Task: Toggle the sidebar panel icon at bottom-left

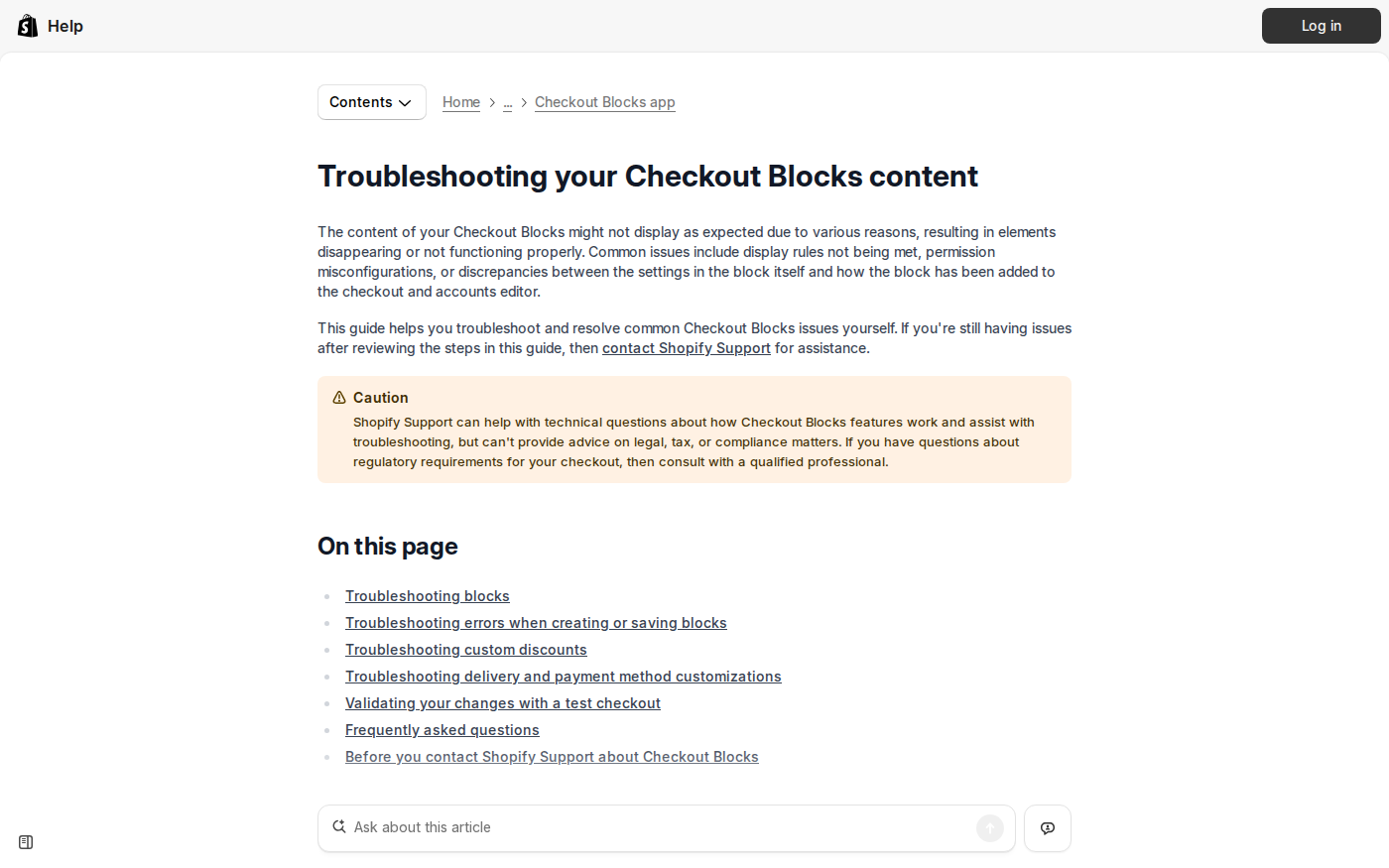Action: click(x=26, y=842)
